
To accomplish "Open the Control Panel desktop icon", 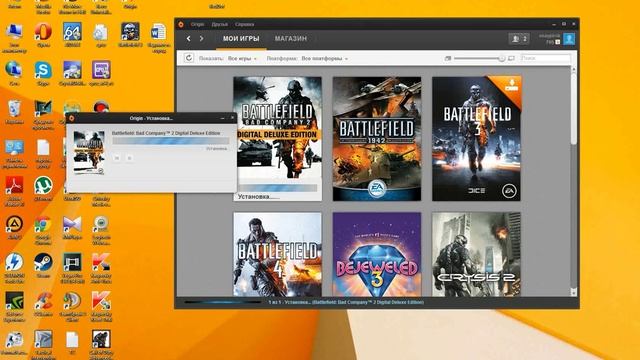I will coord(14,147).
